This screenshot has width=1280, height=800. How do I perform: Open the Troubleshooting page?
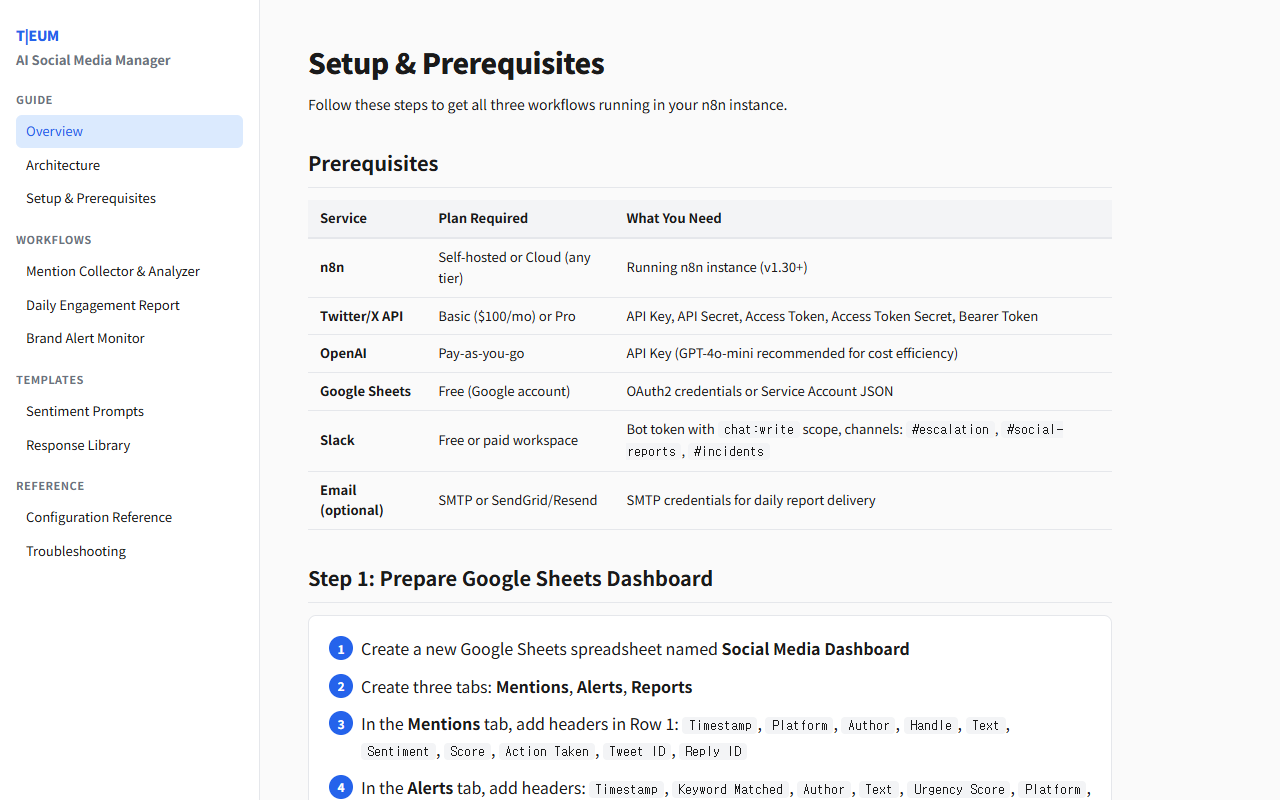point(76,551)
